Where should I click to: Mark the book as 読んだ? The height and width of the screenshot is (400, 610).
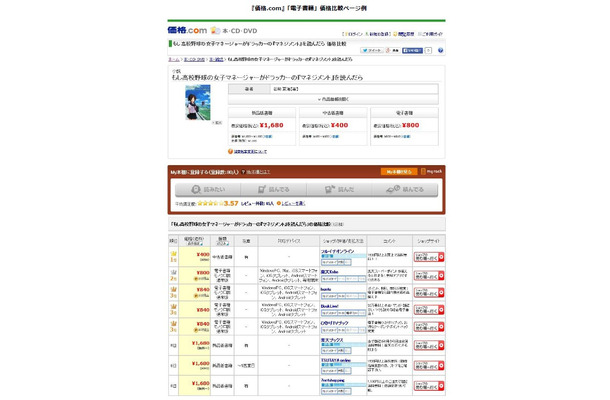coord(339,189)
